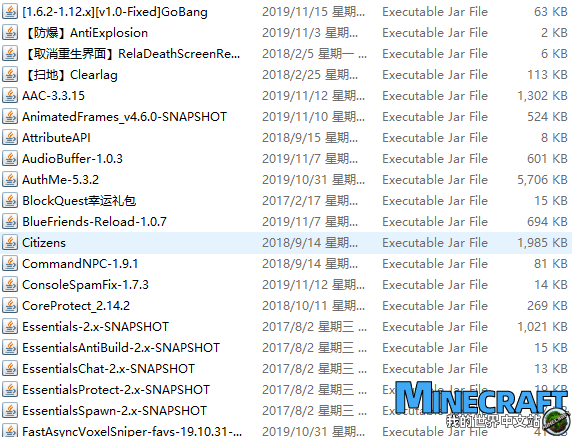The image size is (574, 438).
Task: Select the jar icon for Clearlag plugin
Action: [10, 75]
